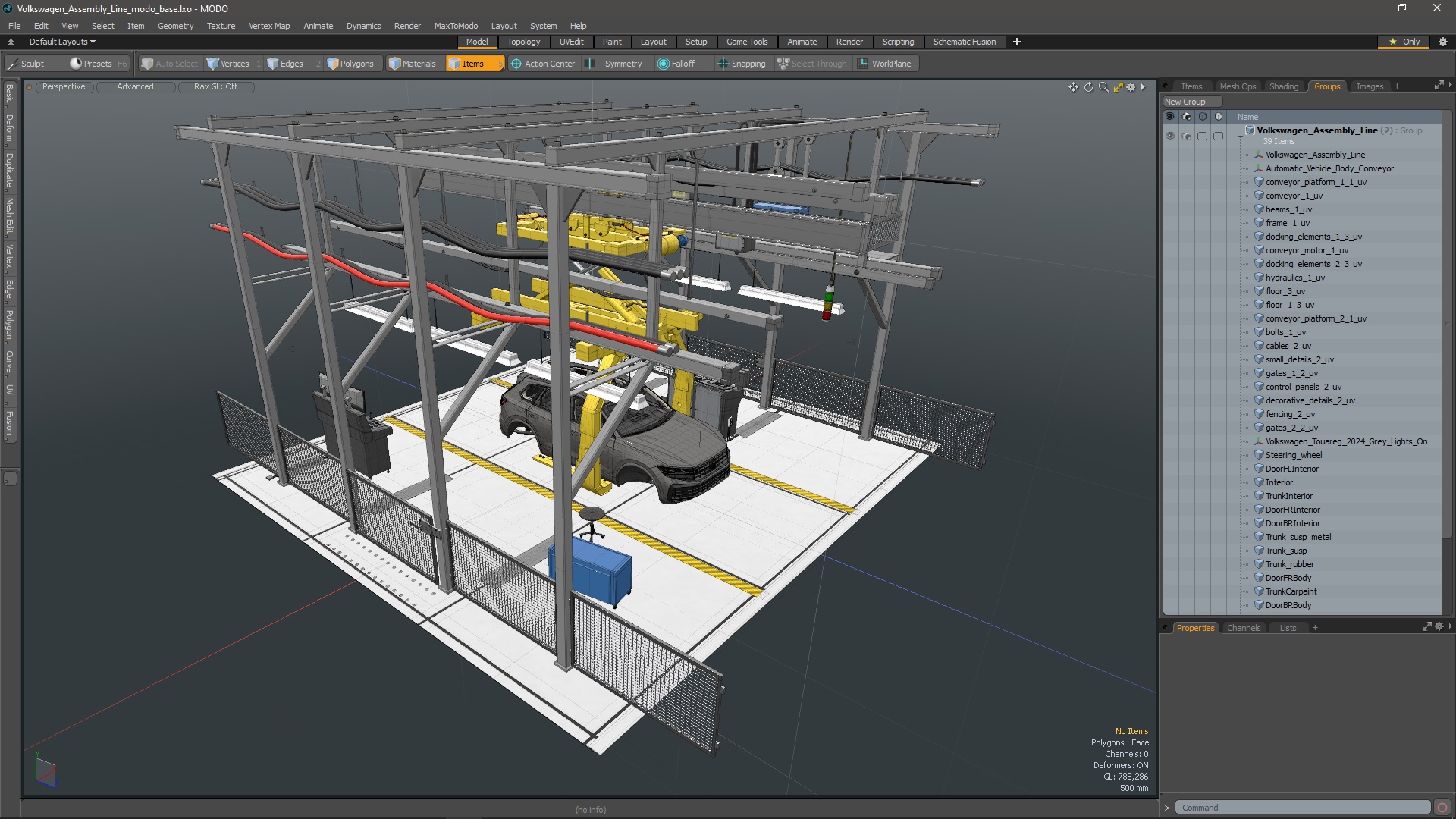Focus the Command input field
The image size is (1456, 819).
click(1302, 808)
